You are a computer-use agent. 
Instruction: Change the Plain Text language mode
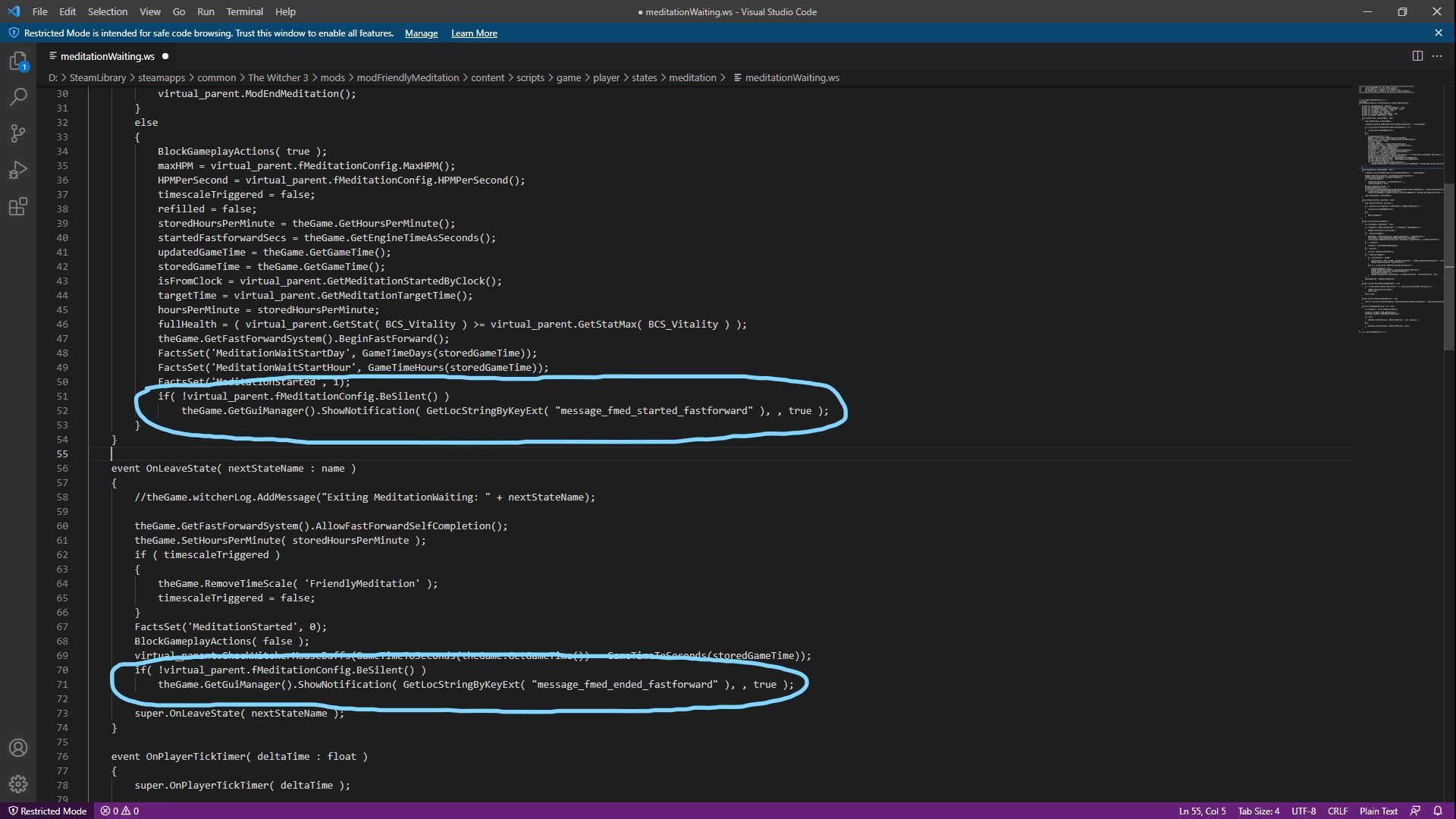(1378, 811)
